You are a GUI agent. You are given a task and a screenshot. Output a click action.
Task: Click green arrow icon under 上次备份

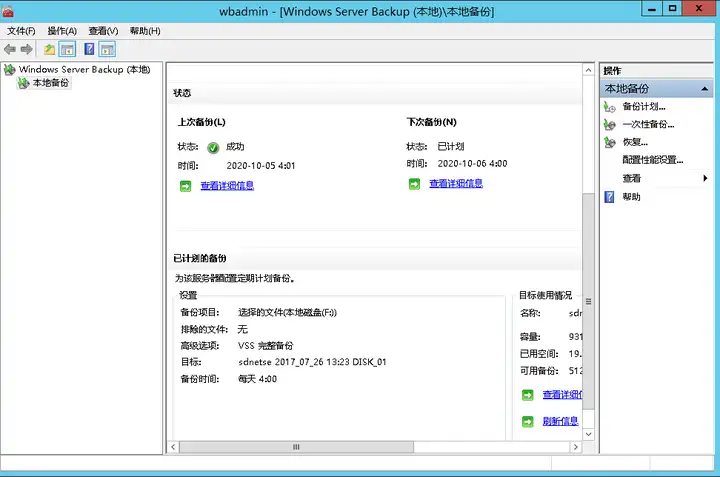[186, 186]
